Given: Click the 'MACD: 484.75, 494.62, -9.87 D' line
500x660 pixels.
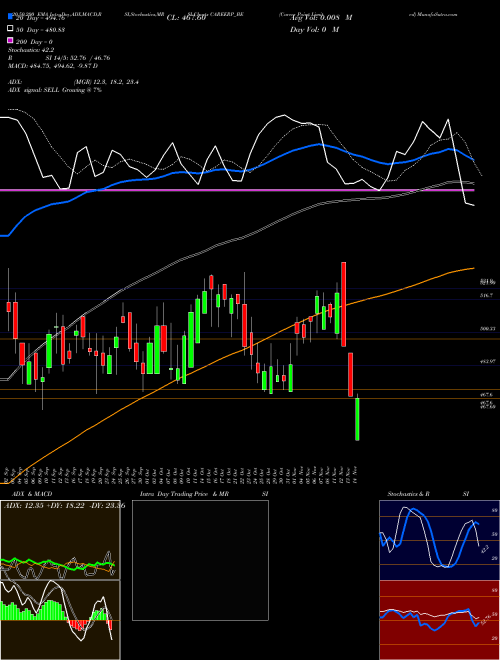Looking at the screenshot, I should pos(53,66).
